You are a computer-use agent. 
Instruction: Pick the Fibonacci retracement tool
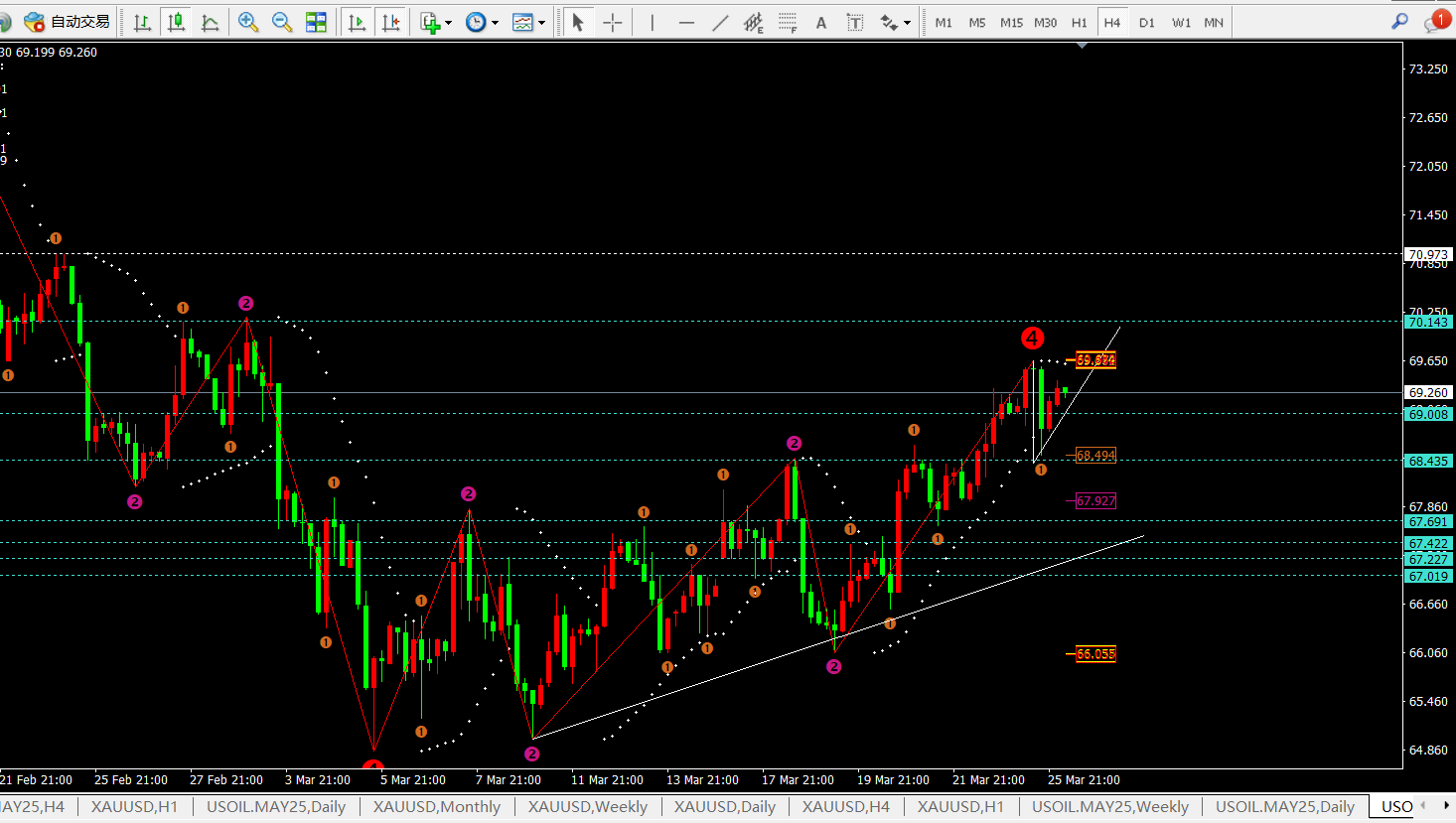(788, 22)
